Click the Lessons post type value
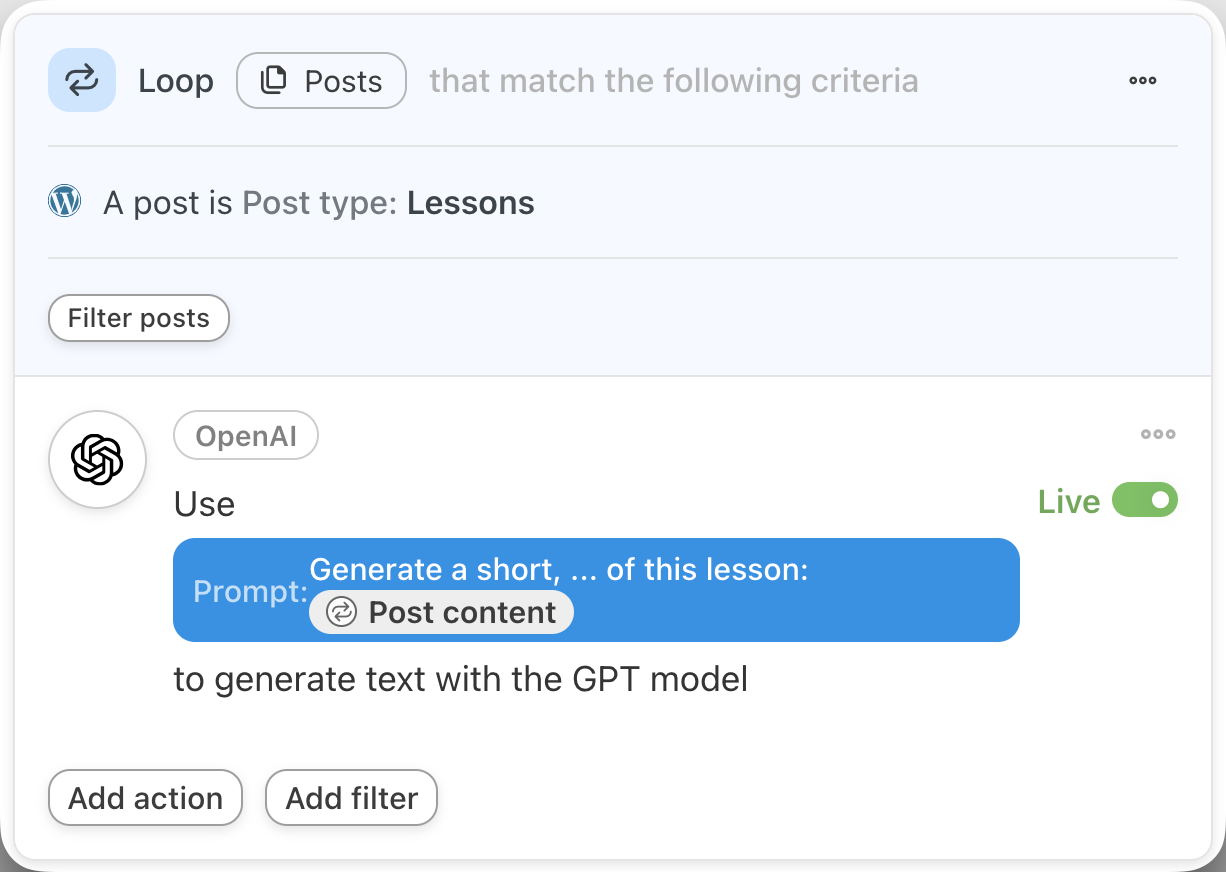Image resolution: width=1226 pixels, height=872 pixels. [470, 203]
